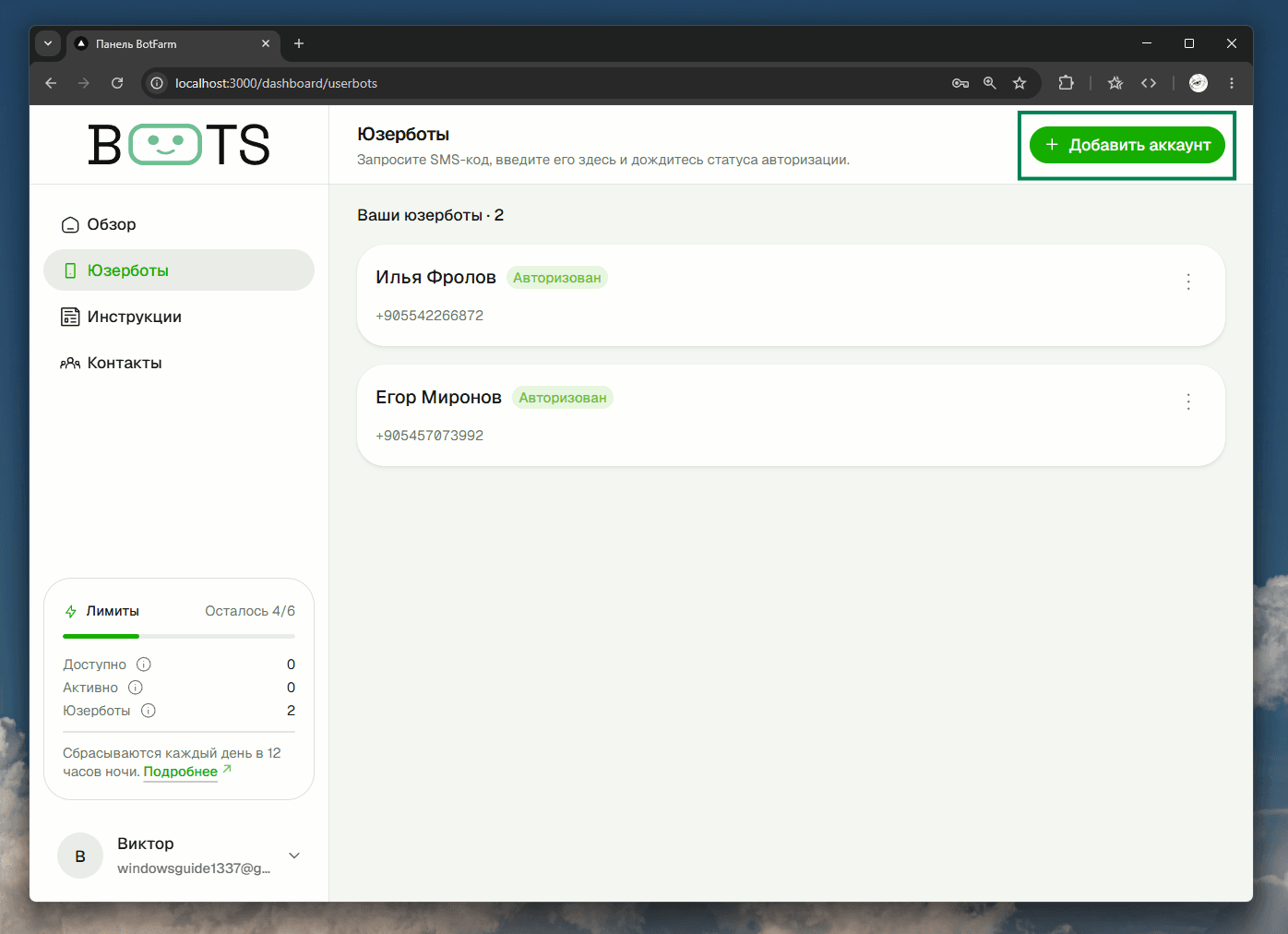Viewport: 1288px width, 934px height.
Task: Click the Егор Миронов userbot name
Action: (x=438, y=397)
